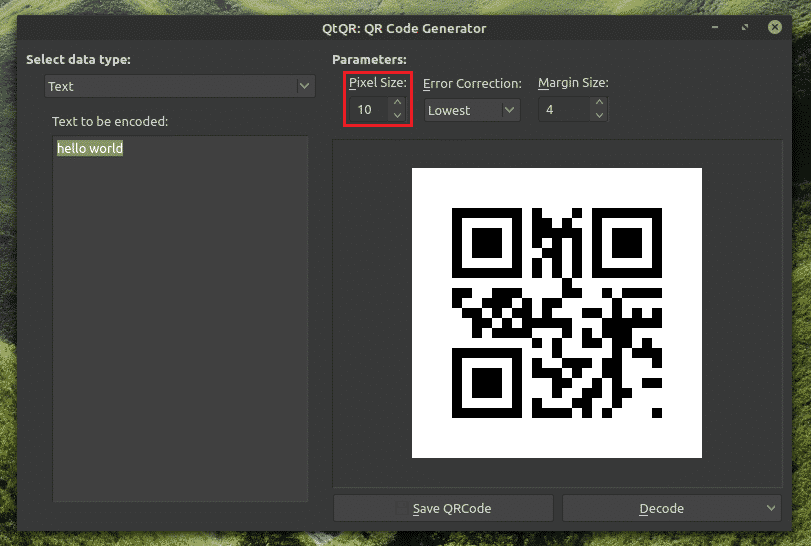Click the 'hello world' text in the editor
The image size is (811, 546).
90,148
